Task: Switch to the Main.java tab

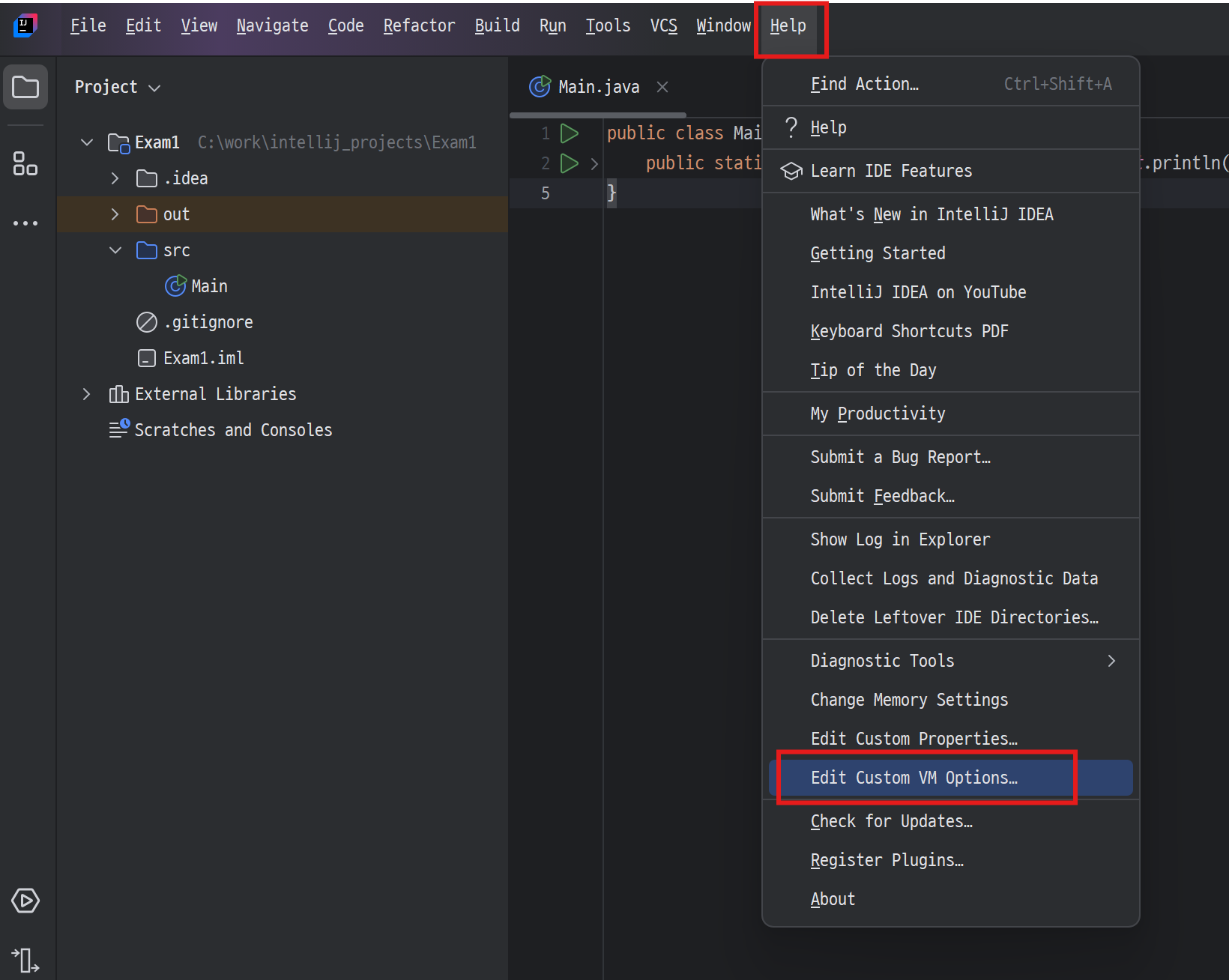Action: point(599,87)
